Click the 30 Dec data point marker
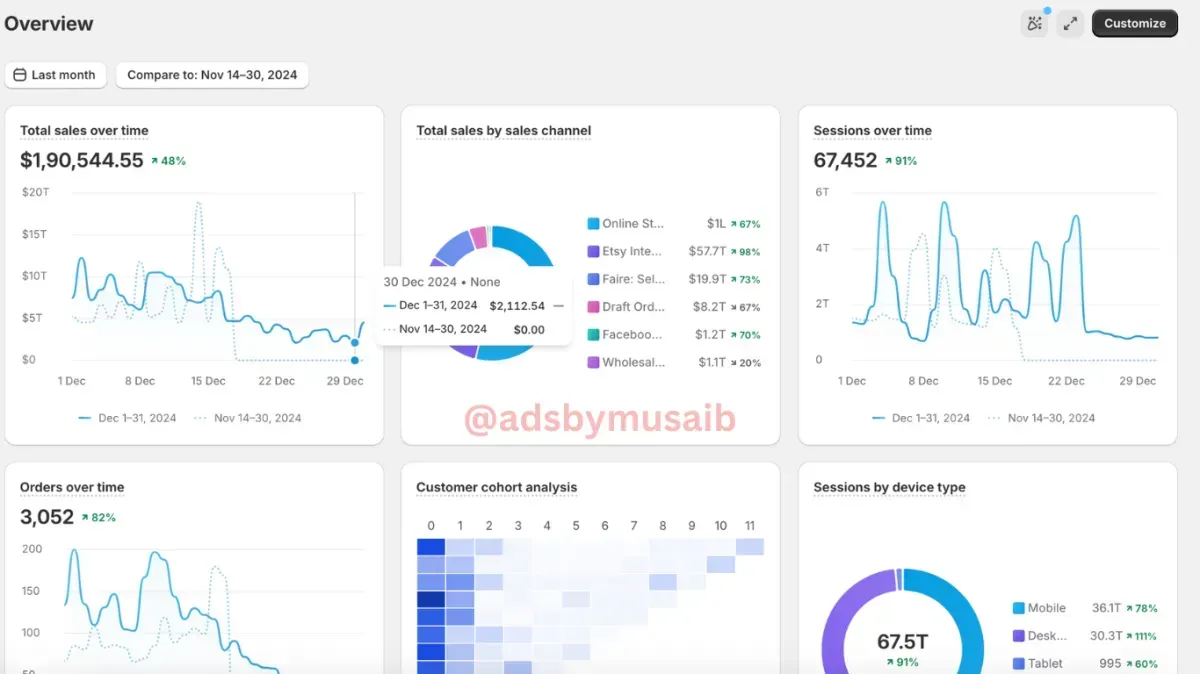1200x674 pixels. pyautogui.click(x=355, y=343)
